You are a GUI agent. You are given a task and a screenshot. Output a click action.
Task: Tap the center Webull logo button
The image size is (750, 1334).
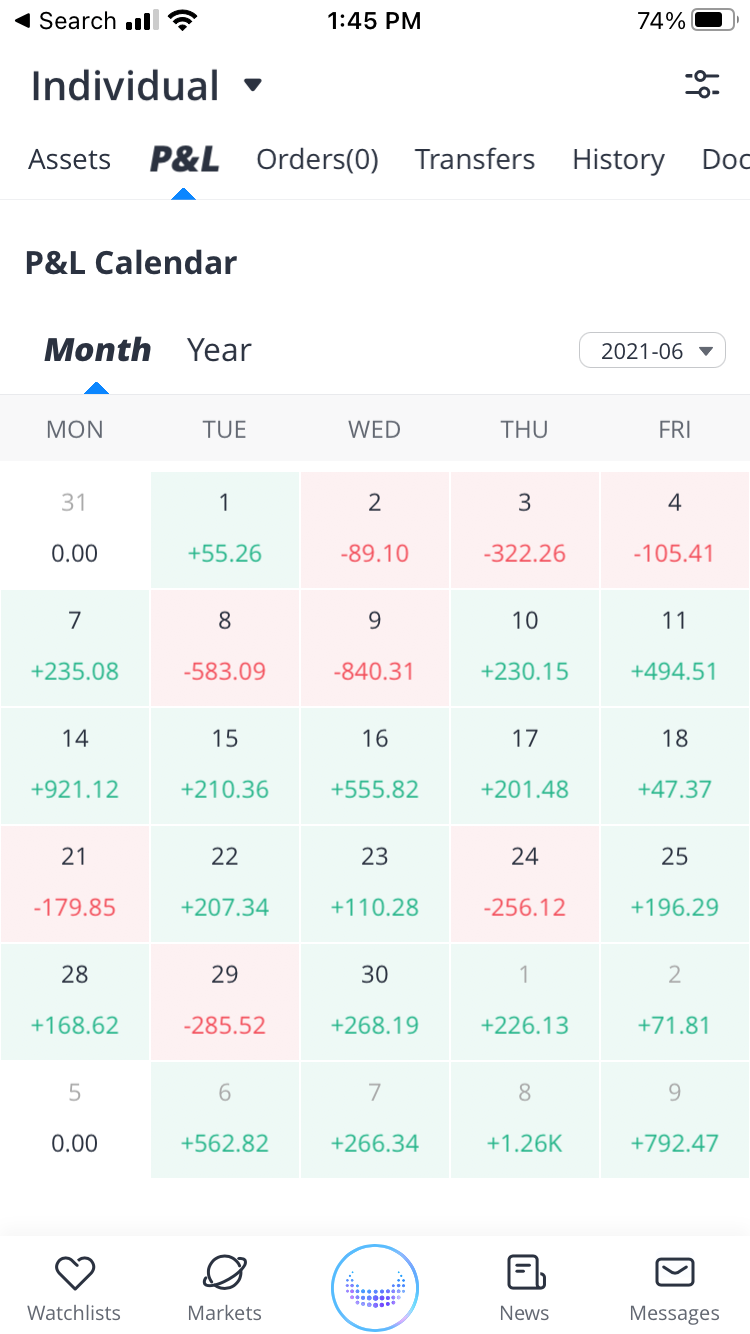[375, 1288]
